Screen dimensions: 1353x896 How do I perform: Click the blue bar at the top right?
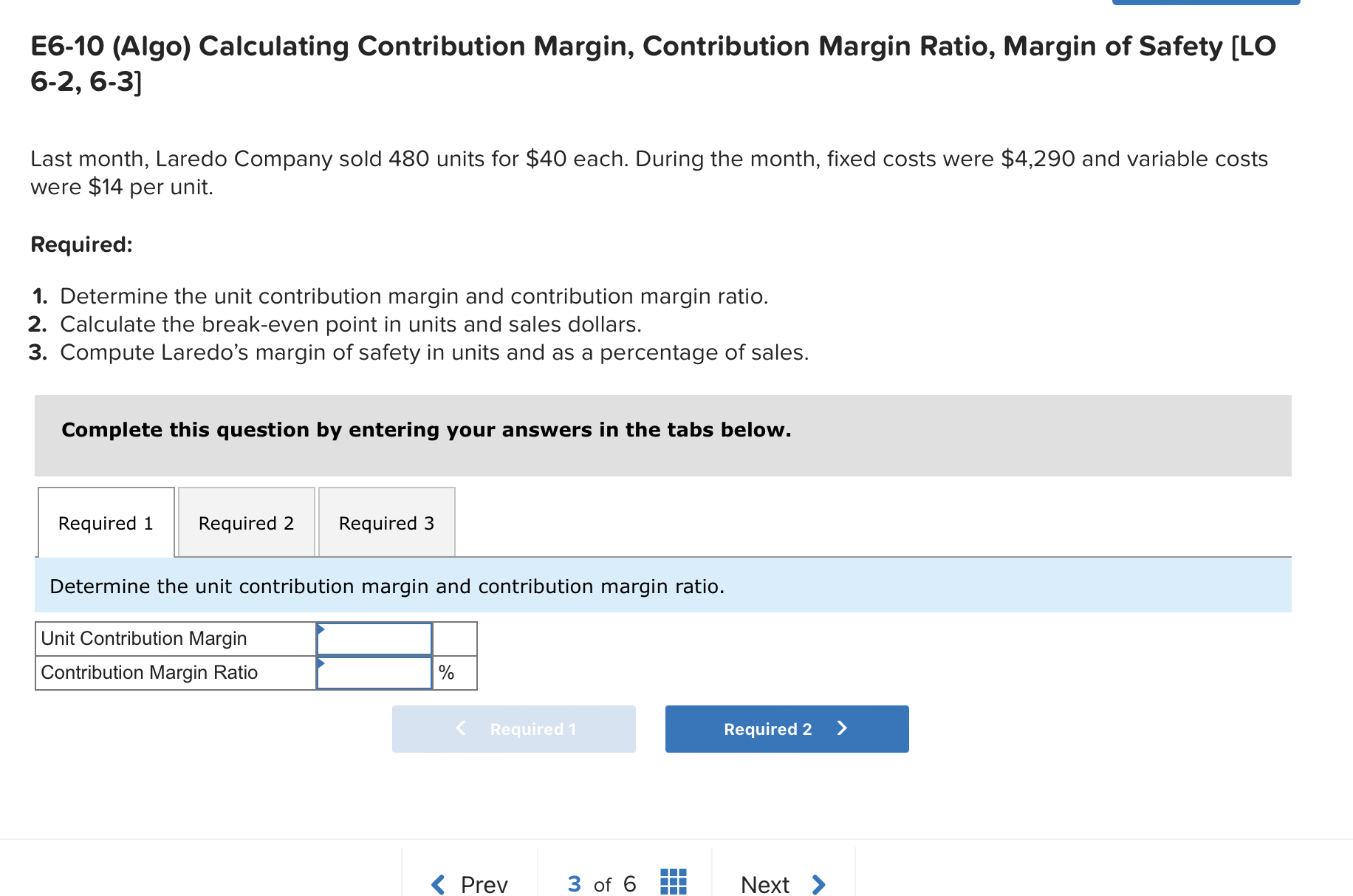pyautogui.click(x=1207, y=3)
